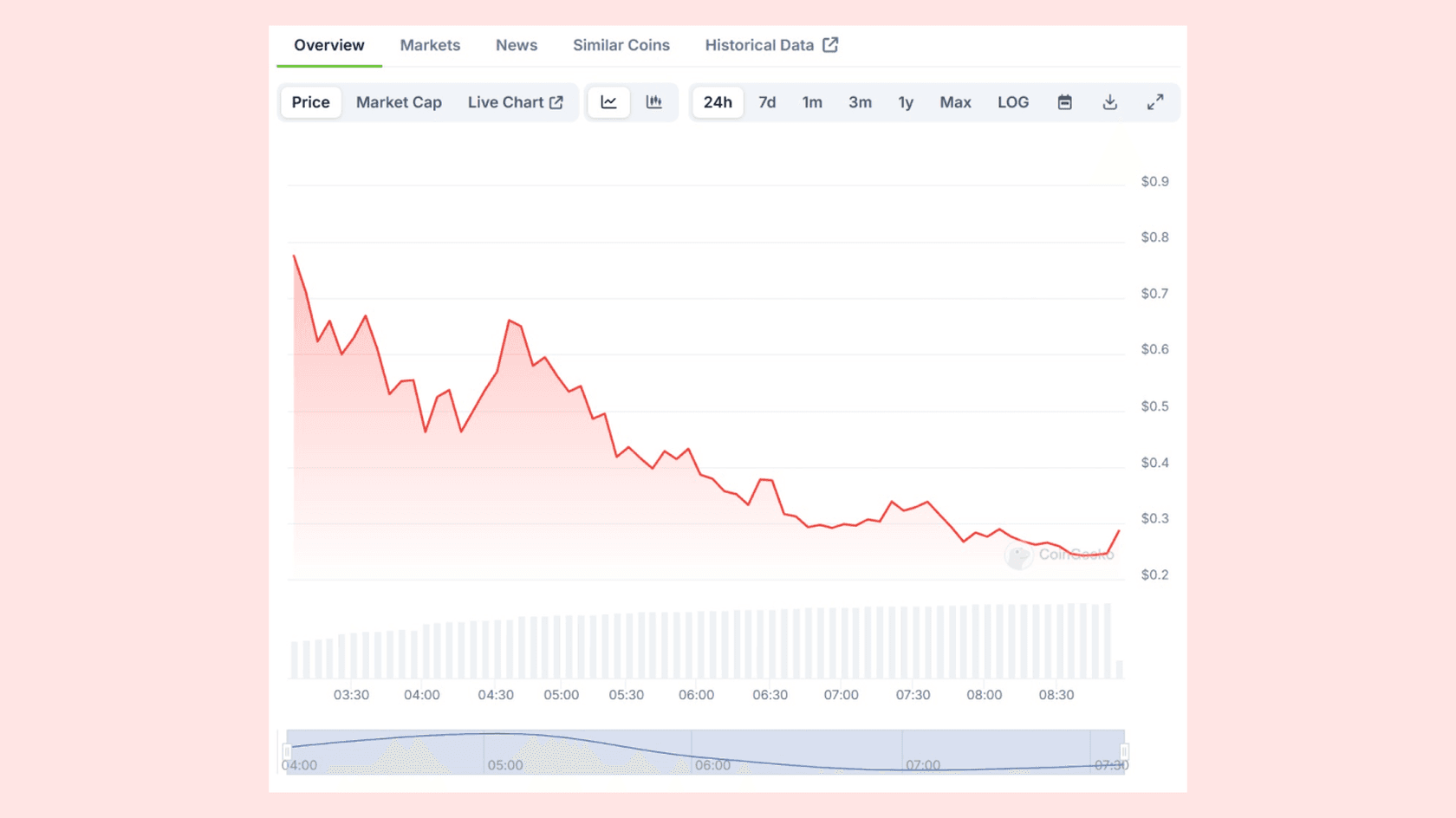
Task: Click the $0.2 price axis label
Action: coord(1154,575)
